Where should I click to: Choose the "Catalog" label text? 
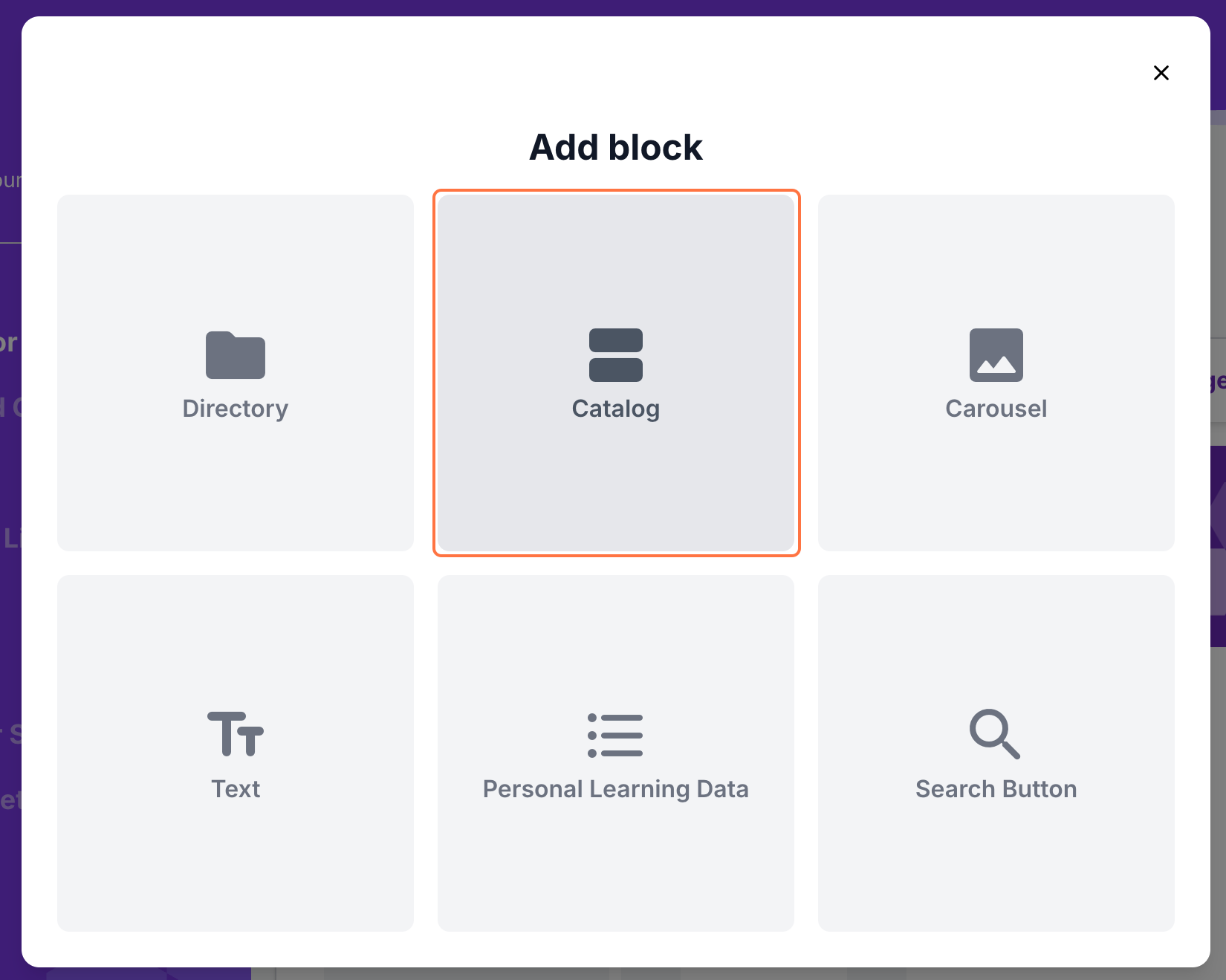pyautogui.click(x=616, y=409)
